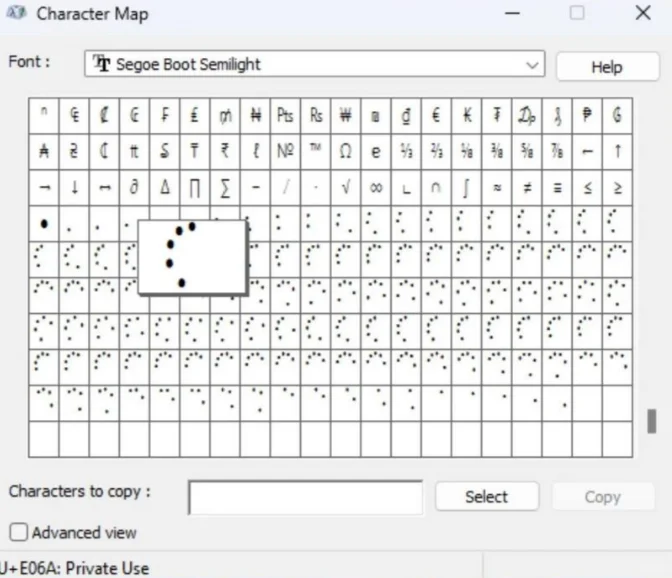Select the greater-than-or-equal ≥ character
672x578 pixels.
tap(618, 188)
